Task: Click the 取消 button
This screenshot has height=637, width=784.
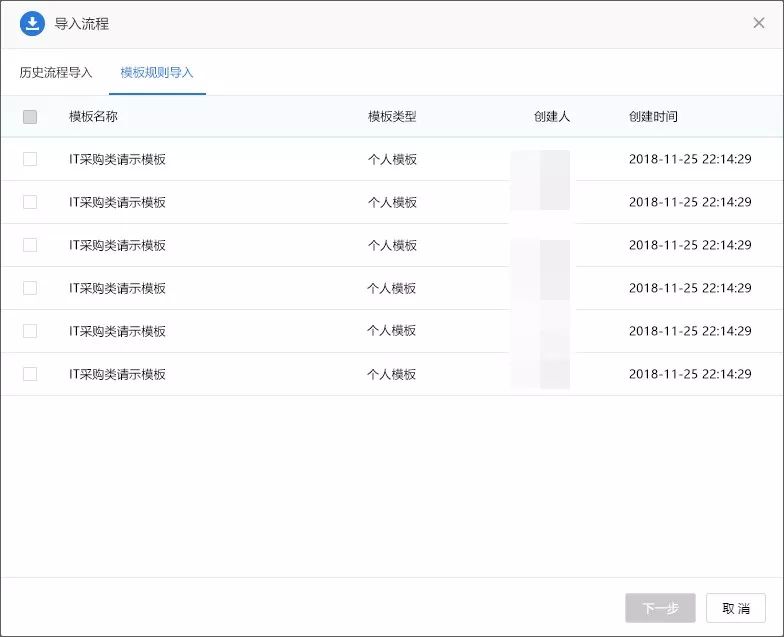Action: (736, 608)
